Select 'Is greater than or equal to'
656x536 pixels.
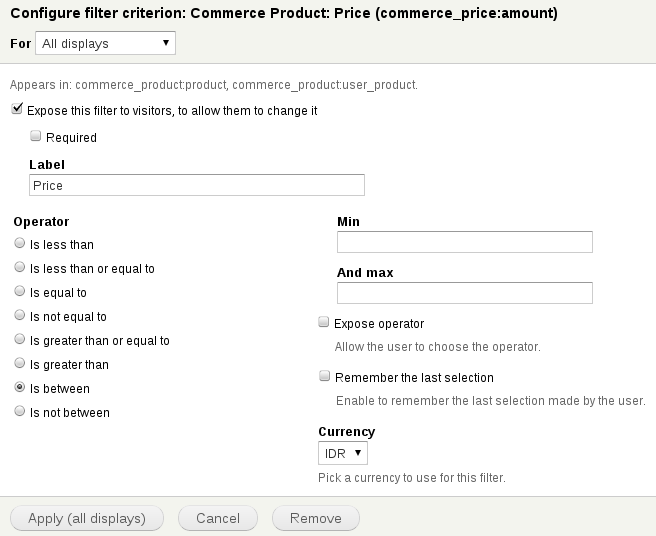tap(20, 340)
